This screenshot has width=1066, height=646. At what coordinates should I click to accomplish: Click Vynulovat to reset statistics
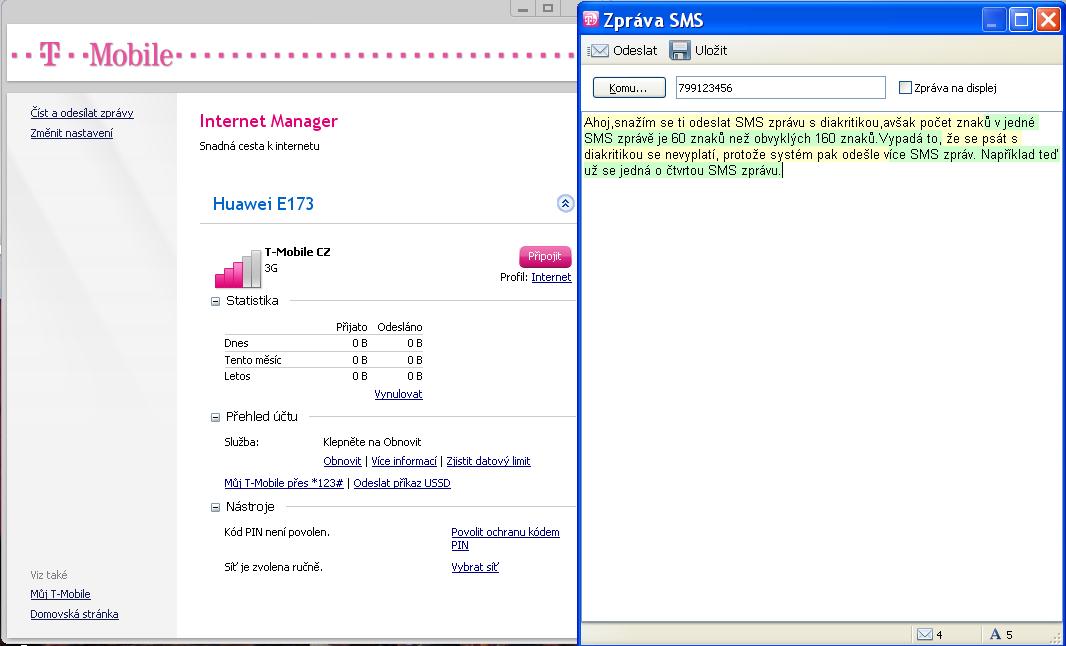[398, 394]
